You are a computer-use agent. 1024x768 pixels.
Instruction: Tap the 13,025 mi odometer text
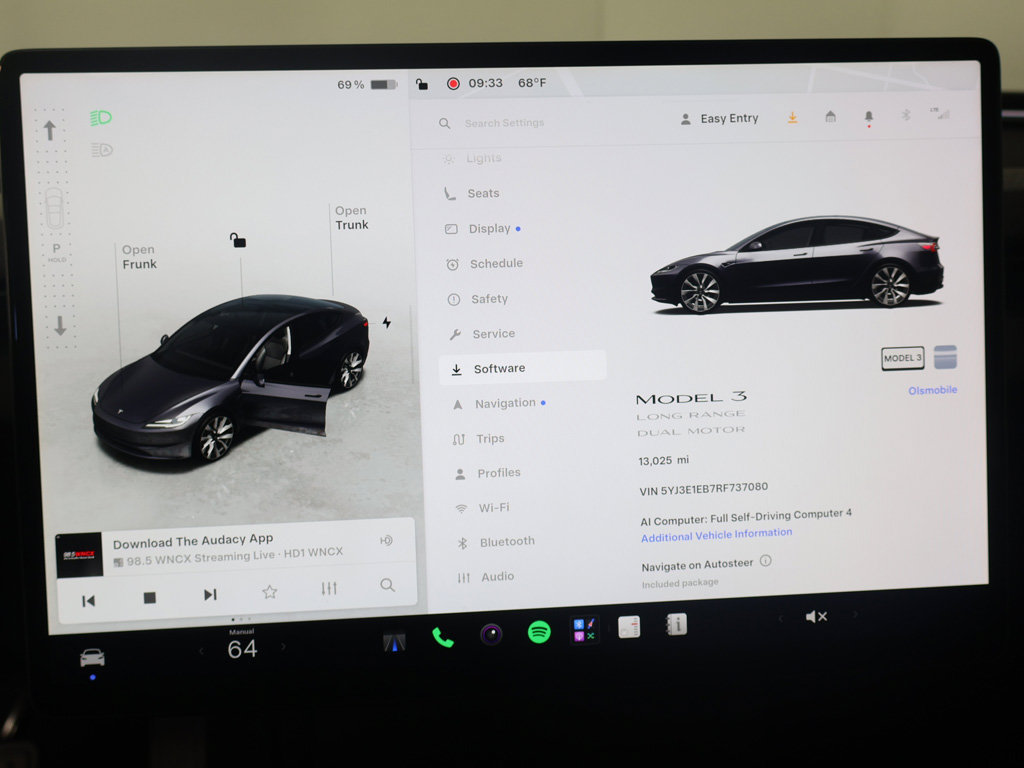(664, 460)
